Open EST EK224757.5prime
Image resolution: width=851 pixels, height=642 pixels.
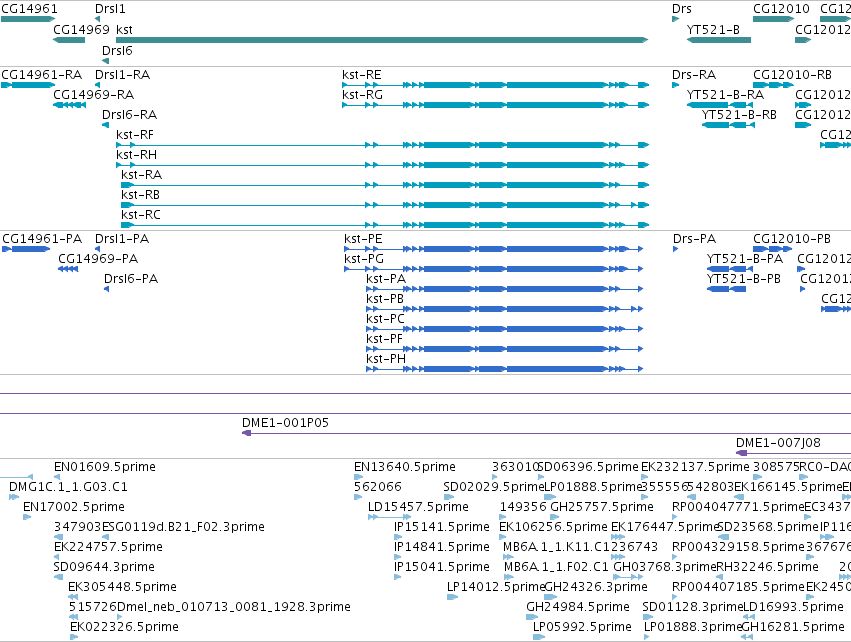109,547
